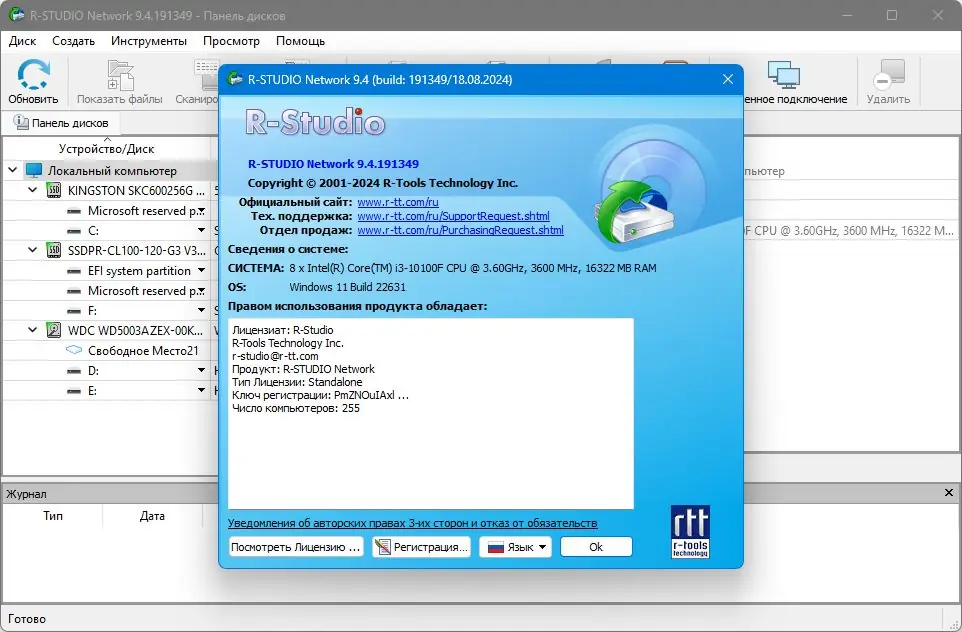Image resolution: width=962 pixels, height=632 pixels.
Task: Open the dropdown arrow for F: partition
Action: [201, 311]
